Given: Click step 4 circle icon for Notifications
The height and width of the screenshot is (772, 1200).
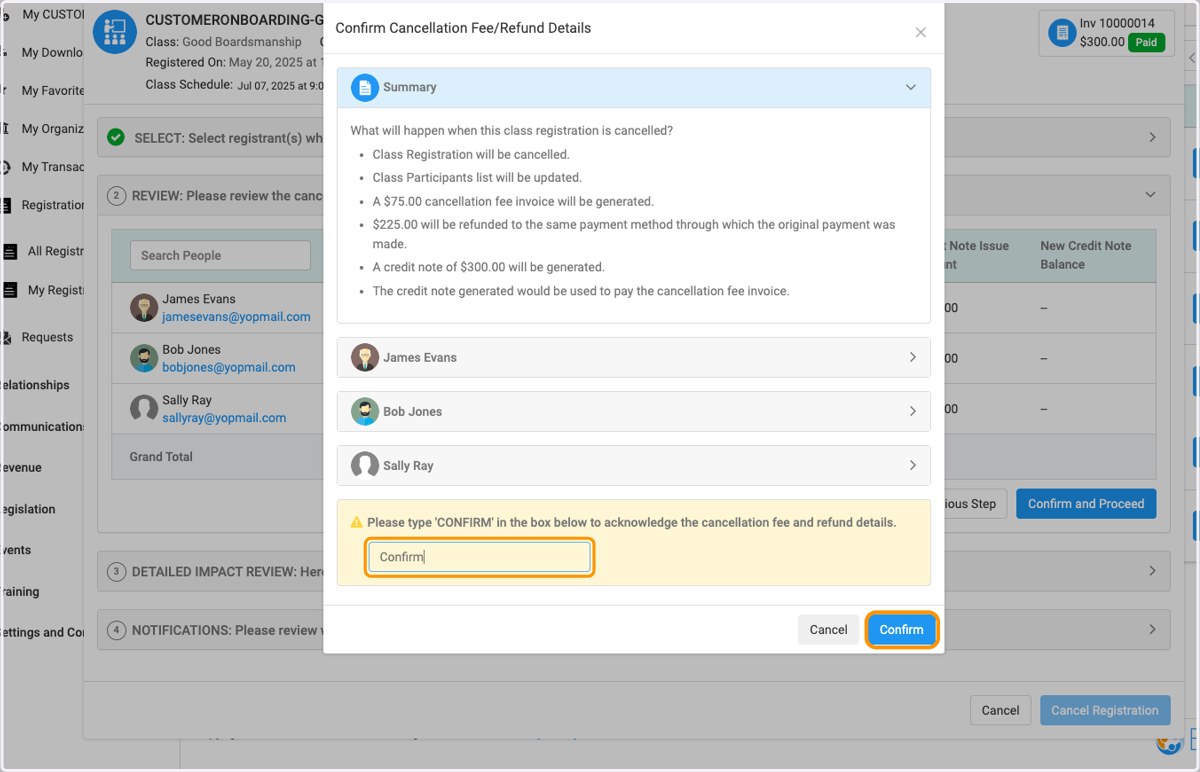Looking at the screenshot, I should pyautogui.click(x=116, y=630).
